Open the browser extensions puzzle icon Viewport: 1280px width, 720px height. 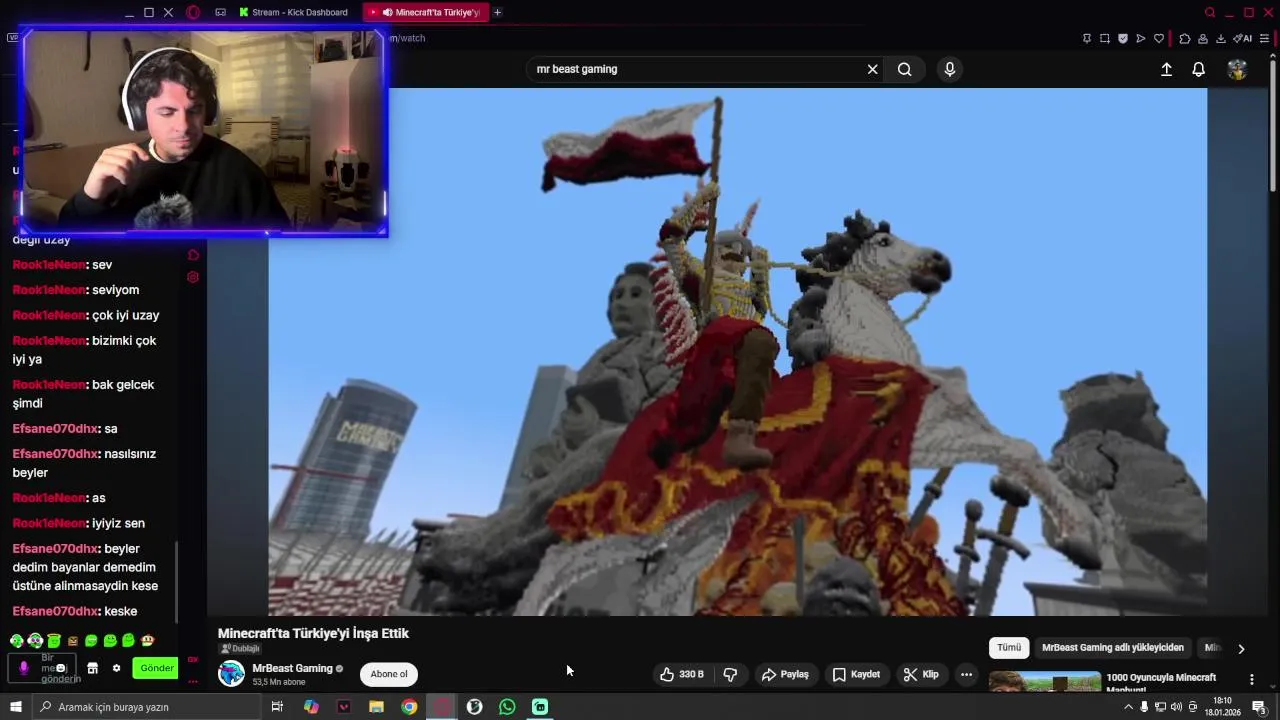point(1185,38)
